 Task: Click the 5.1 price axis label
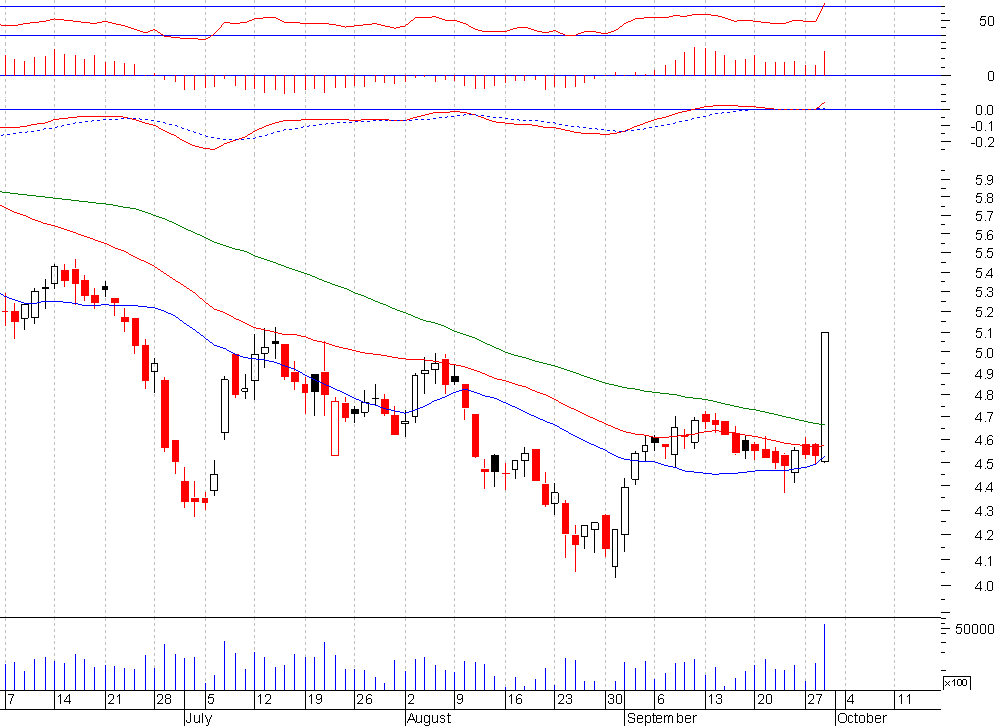point(984,333)
